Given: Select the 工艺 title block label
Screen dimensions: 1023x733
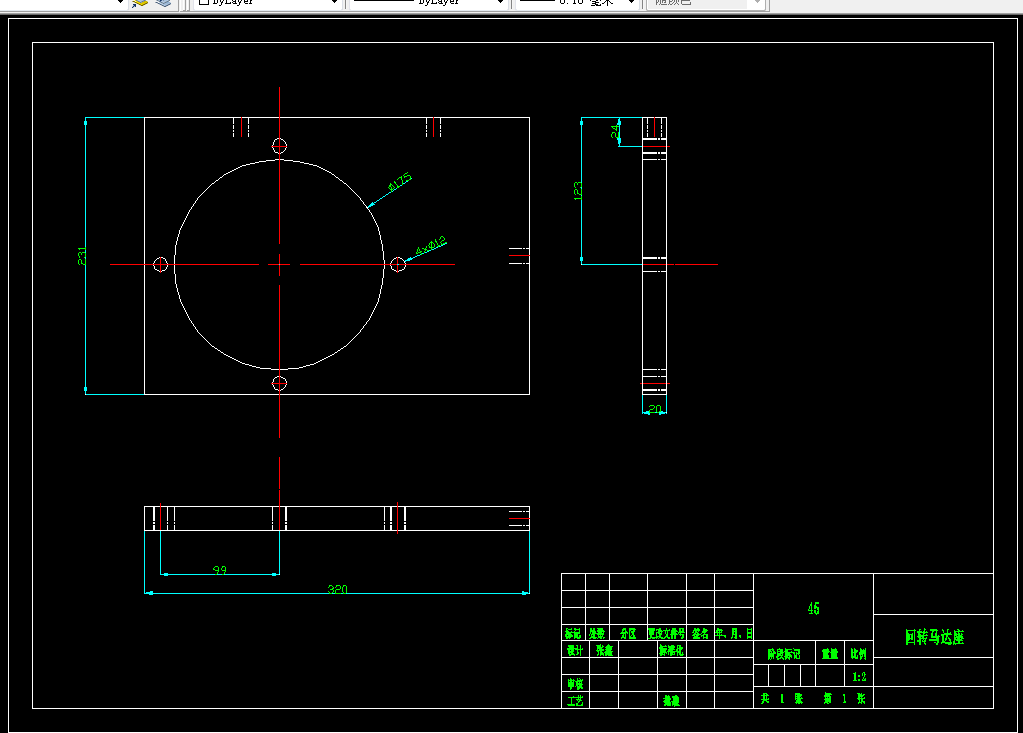Looking at the screenshot, I should tap(575, 701).
